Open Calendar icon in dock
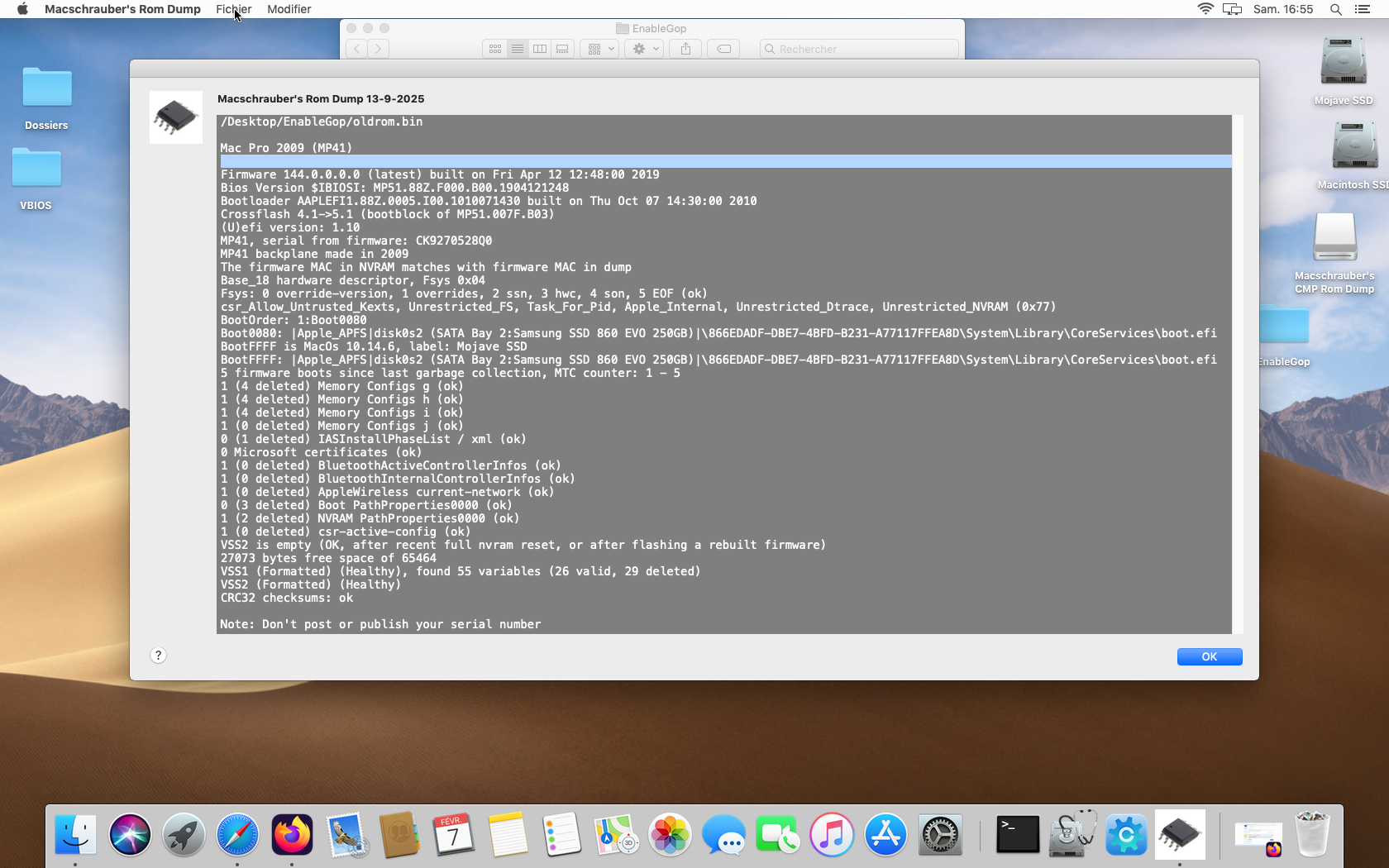 click(453, 834)
